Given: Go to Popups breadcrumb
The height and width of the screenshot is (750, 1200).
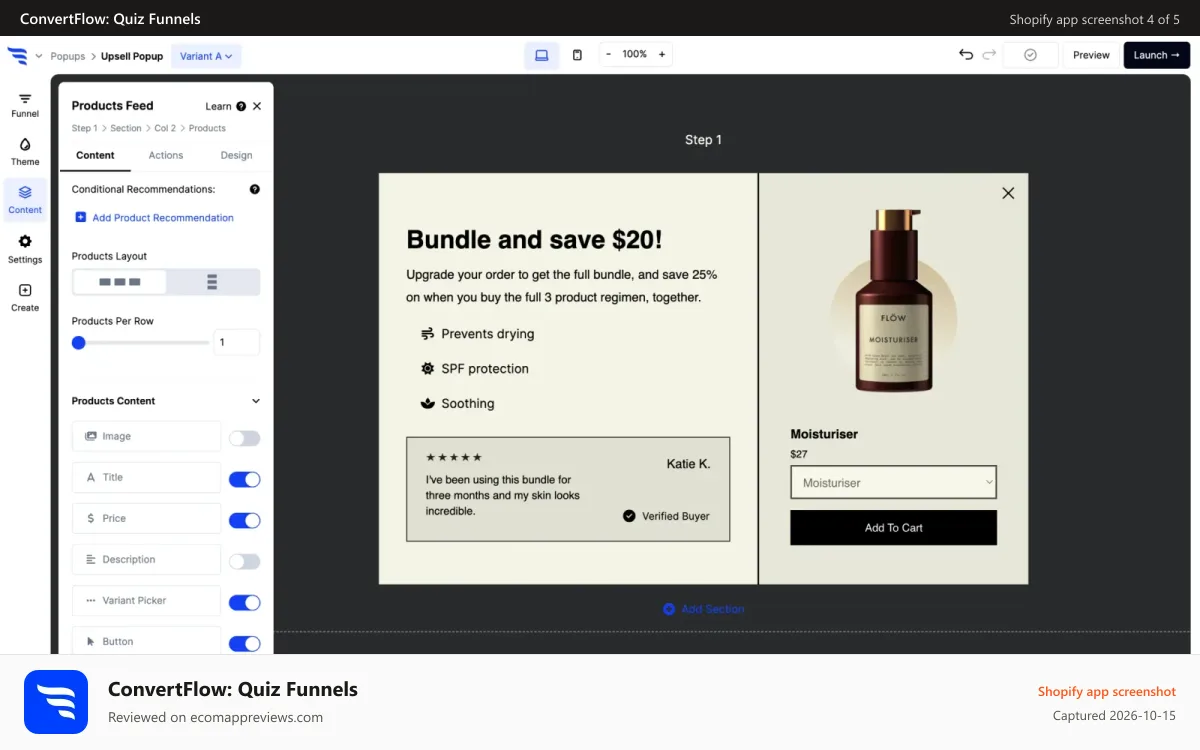Looking at the screenshot, I should (x=68, y=56).
